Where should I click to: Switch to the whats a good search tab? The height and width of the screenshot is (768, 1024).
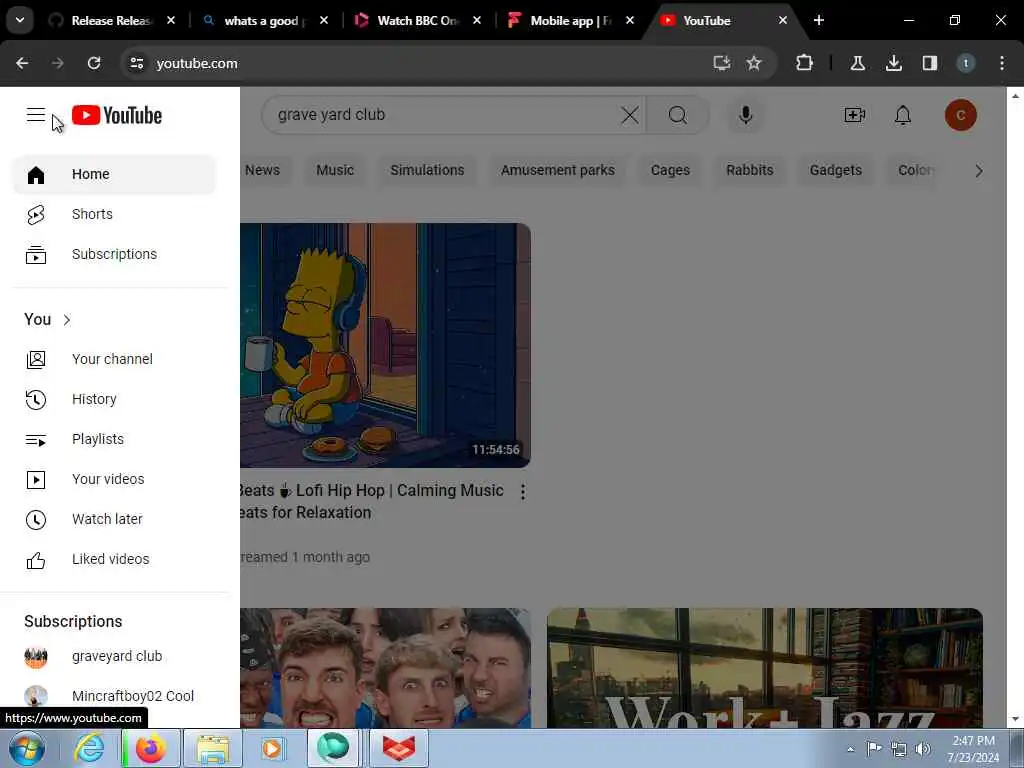261,21
